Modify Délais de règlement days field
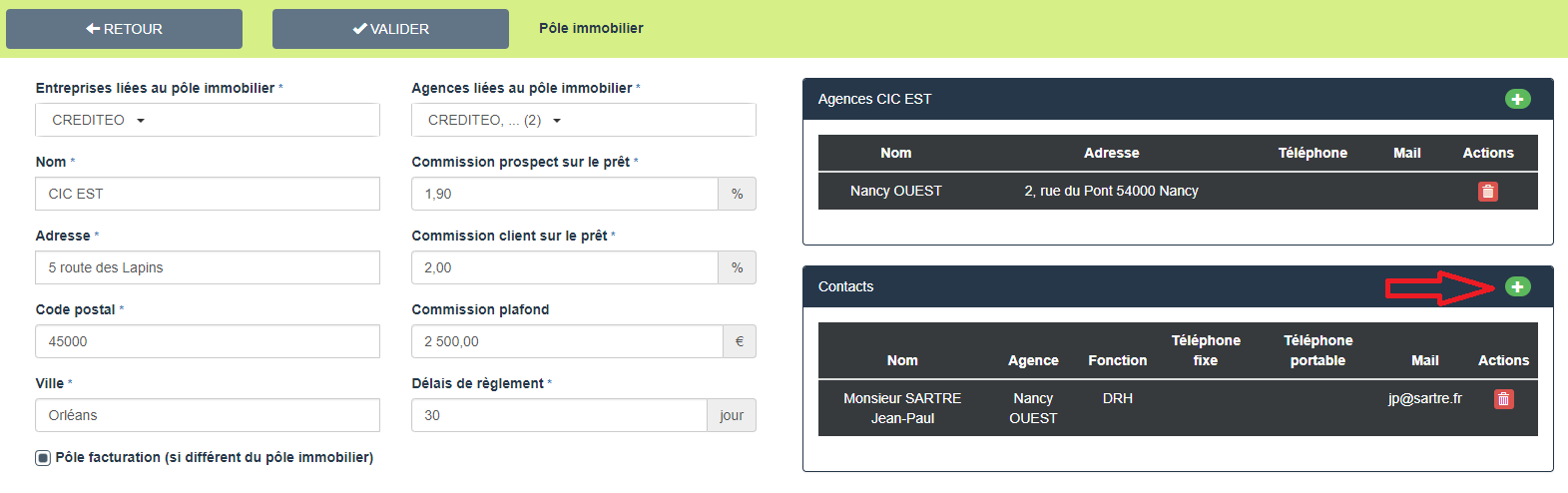Viewport: 1568px width, 493px height. pos(559,415)
